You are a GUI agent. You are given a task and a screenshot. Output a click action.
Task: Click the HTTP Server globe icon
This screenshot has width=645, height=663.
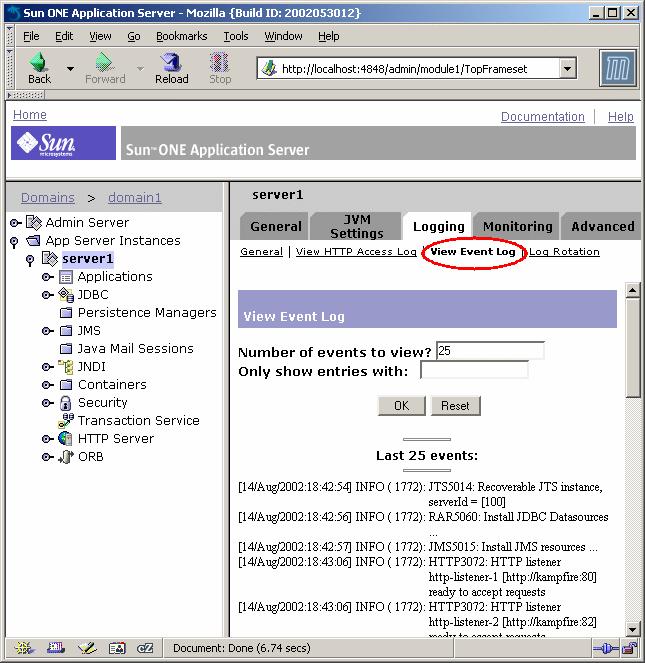click(66, 438)
